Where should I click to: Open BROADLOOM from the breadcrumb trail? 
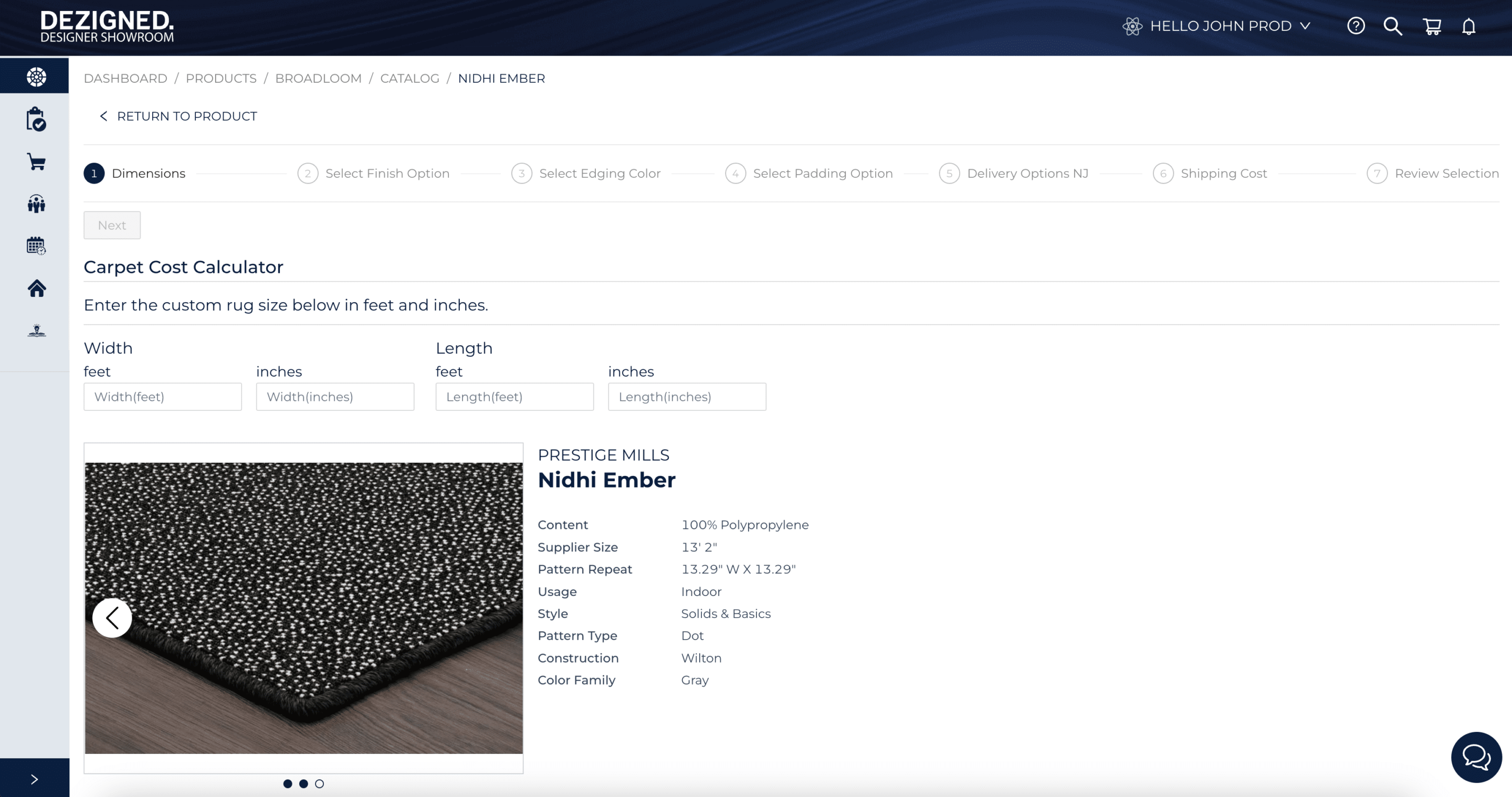[318, 78]
